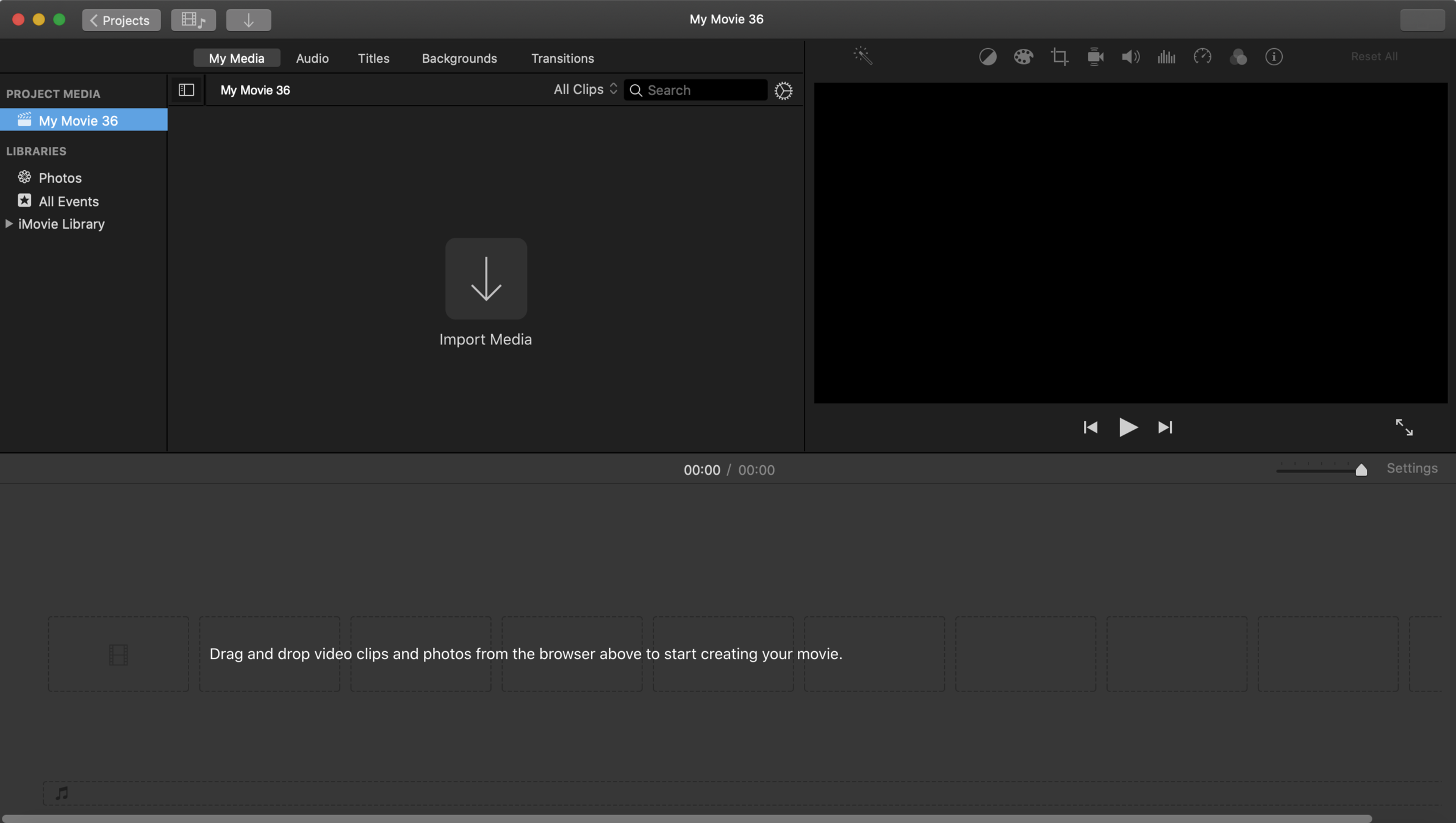This screenshot has height=823, width=1456.
Task: Open noise reduction and equalizer icon
Action: [x=1166, y=57]
